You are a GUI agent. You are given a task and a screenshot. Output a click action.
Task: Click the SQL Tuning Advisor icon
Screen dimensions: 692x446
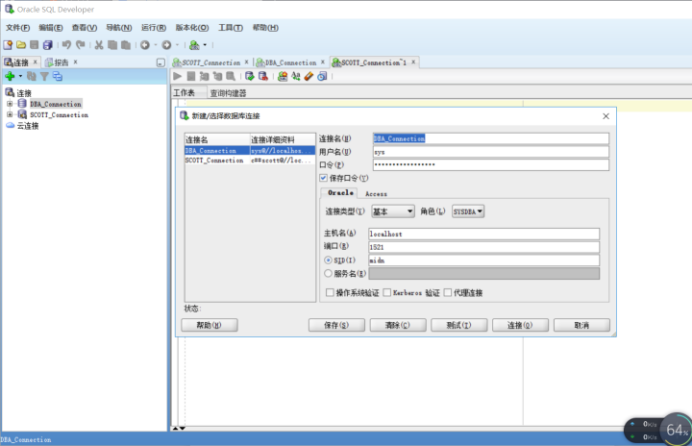click(x=231, y=76)
